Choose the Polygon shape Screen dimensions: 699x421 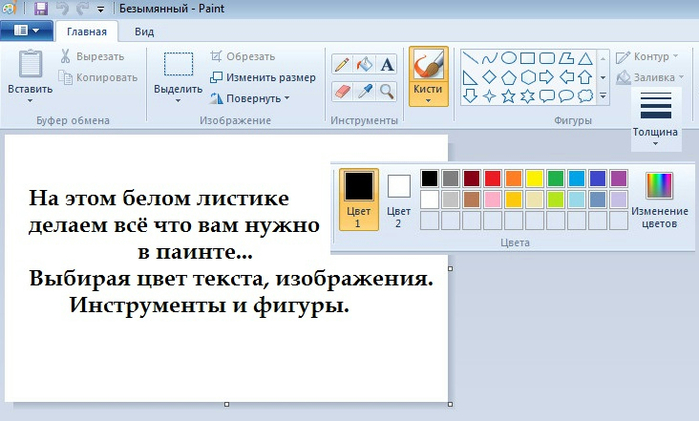[566, 58]
